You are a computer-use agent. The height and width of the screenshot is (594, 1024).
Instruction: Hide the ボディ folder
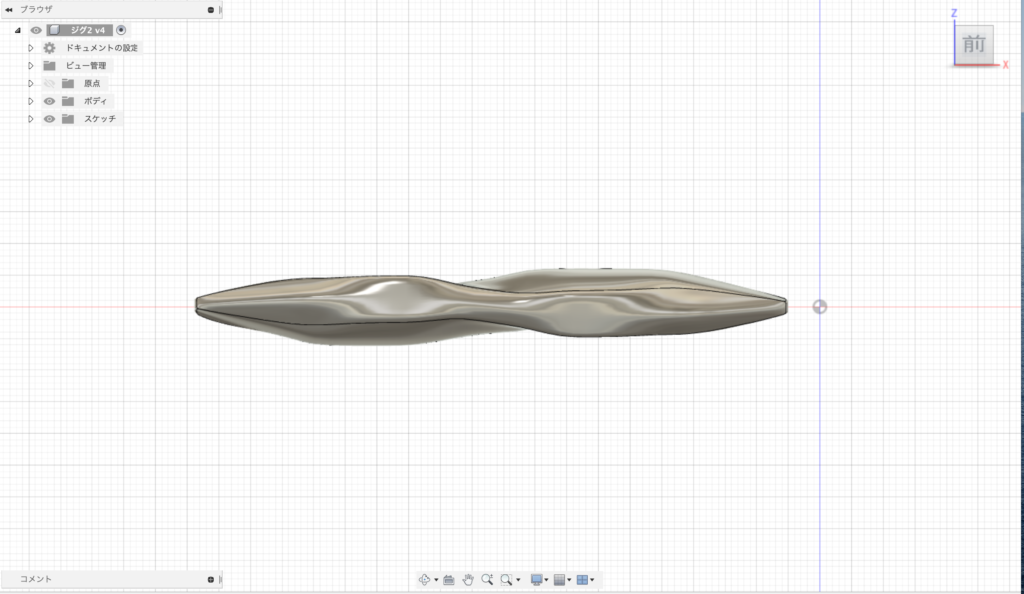[x=49, y=101]
